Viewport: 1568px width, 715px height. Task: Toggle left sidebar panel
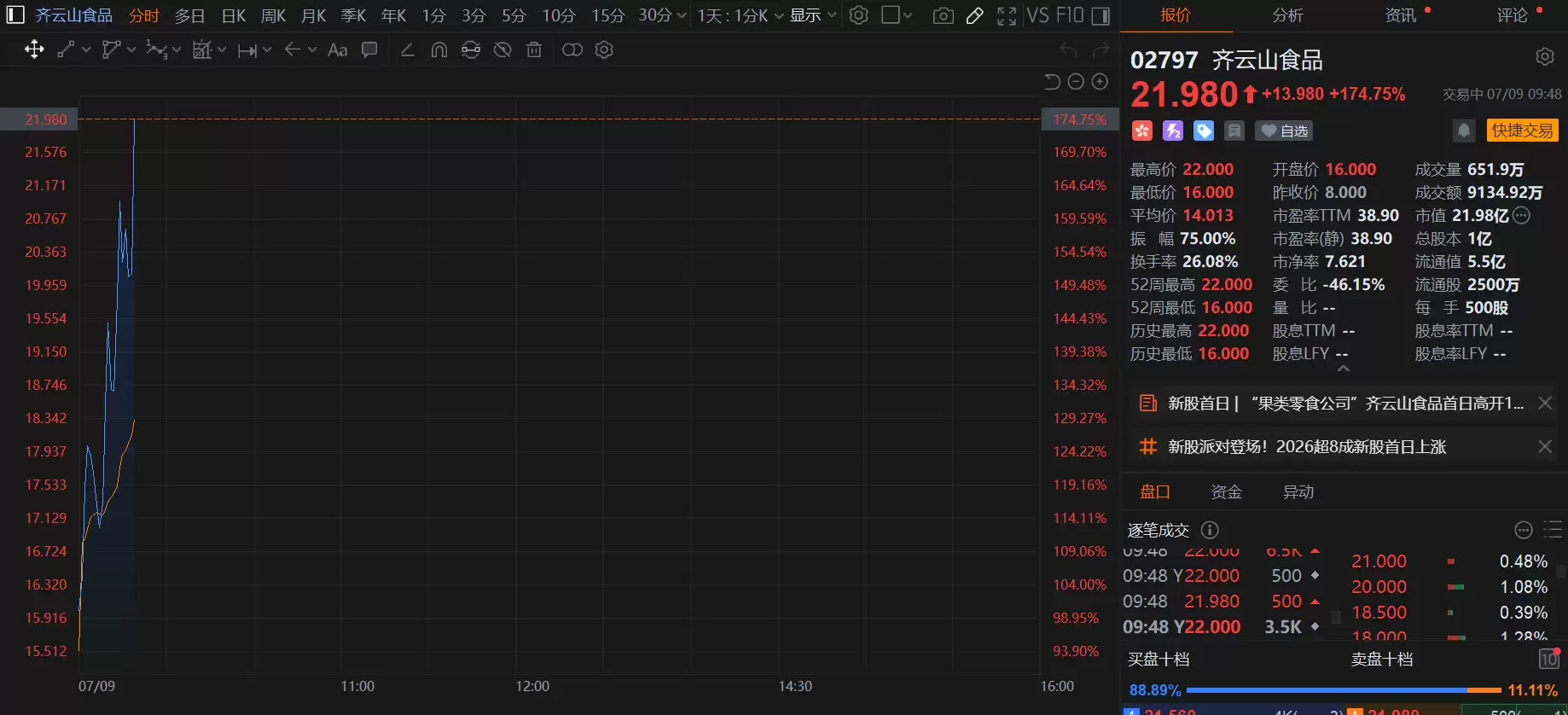coord(17,15)
